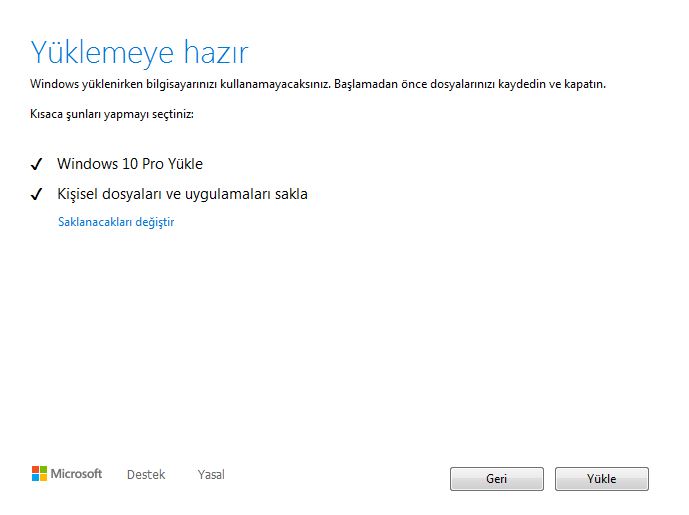Select the text Windows 10 Pro Yükle
This screenshot has height=515, width=689.
130,164
